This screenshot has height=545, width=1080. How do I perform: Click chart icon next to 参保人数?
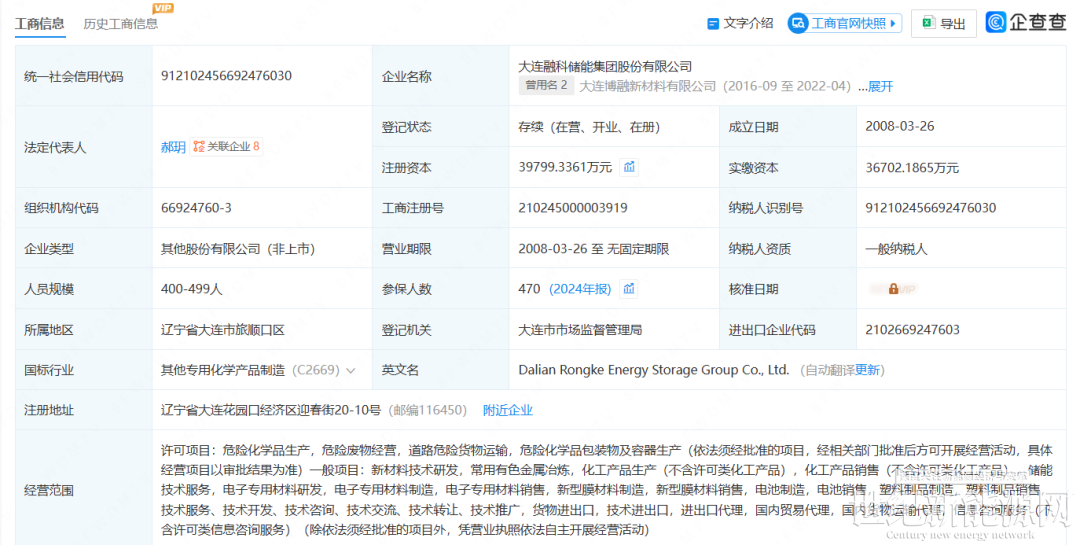tap(629, 289)
